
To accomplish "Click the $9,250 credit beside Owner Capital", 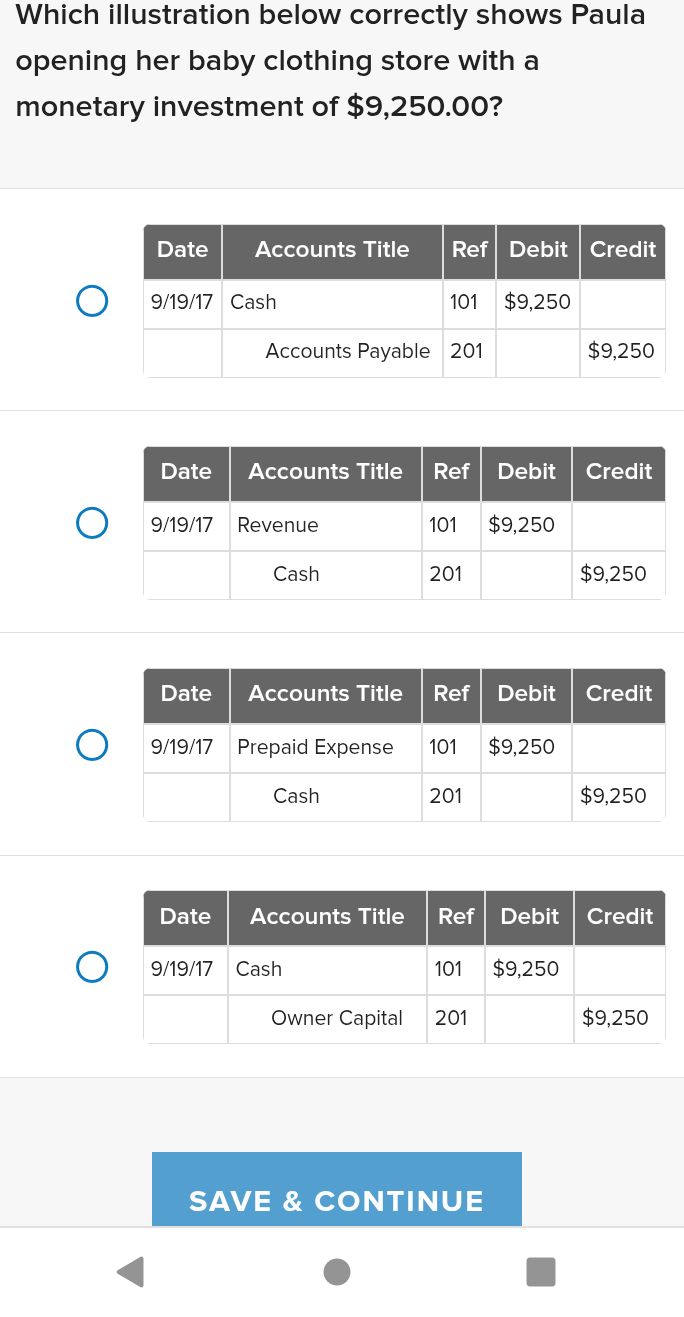I will tap(615, 1018).
